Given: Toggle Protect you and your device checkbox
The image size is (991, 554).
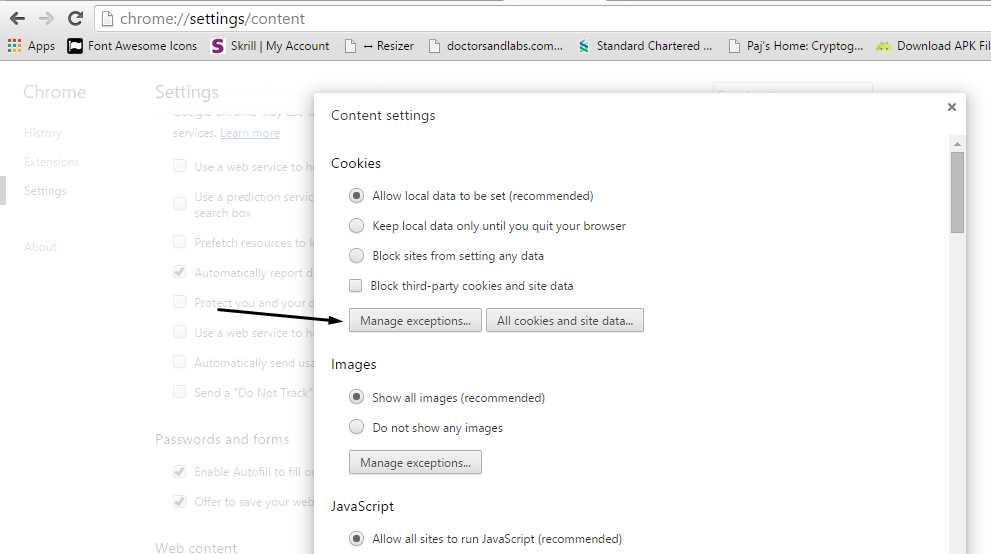Looking at the screenshot, I should pos(179,302).
